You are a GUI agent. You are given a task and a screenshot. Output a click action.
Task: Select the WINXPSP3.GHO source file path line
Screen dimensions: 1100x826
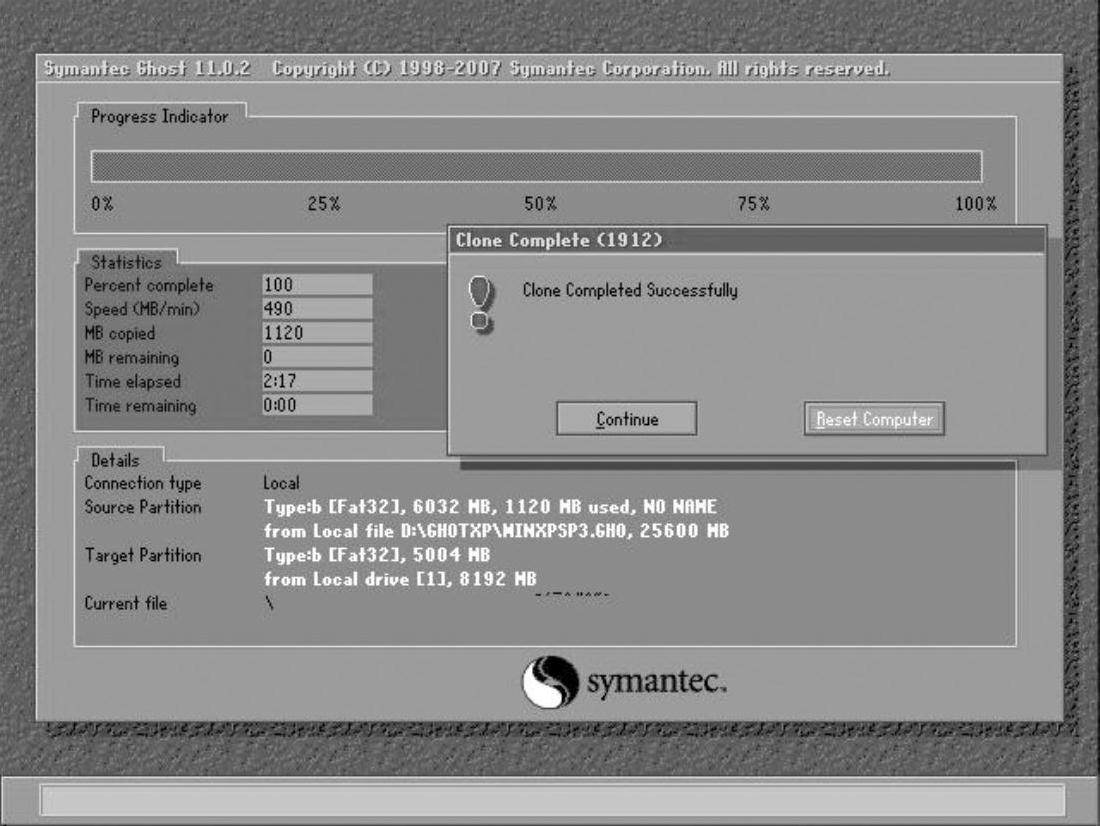495,531
